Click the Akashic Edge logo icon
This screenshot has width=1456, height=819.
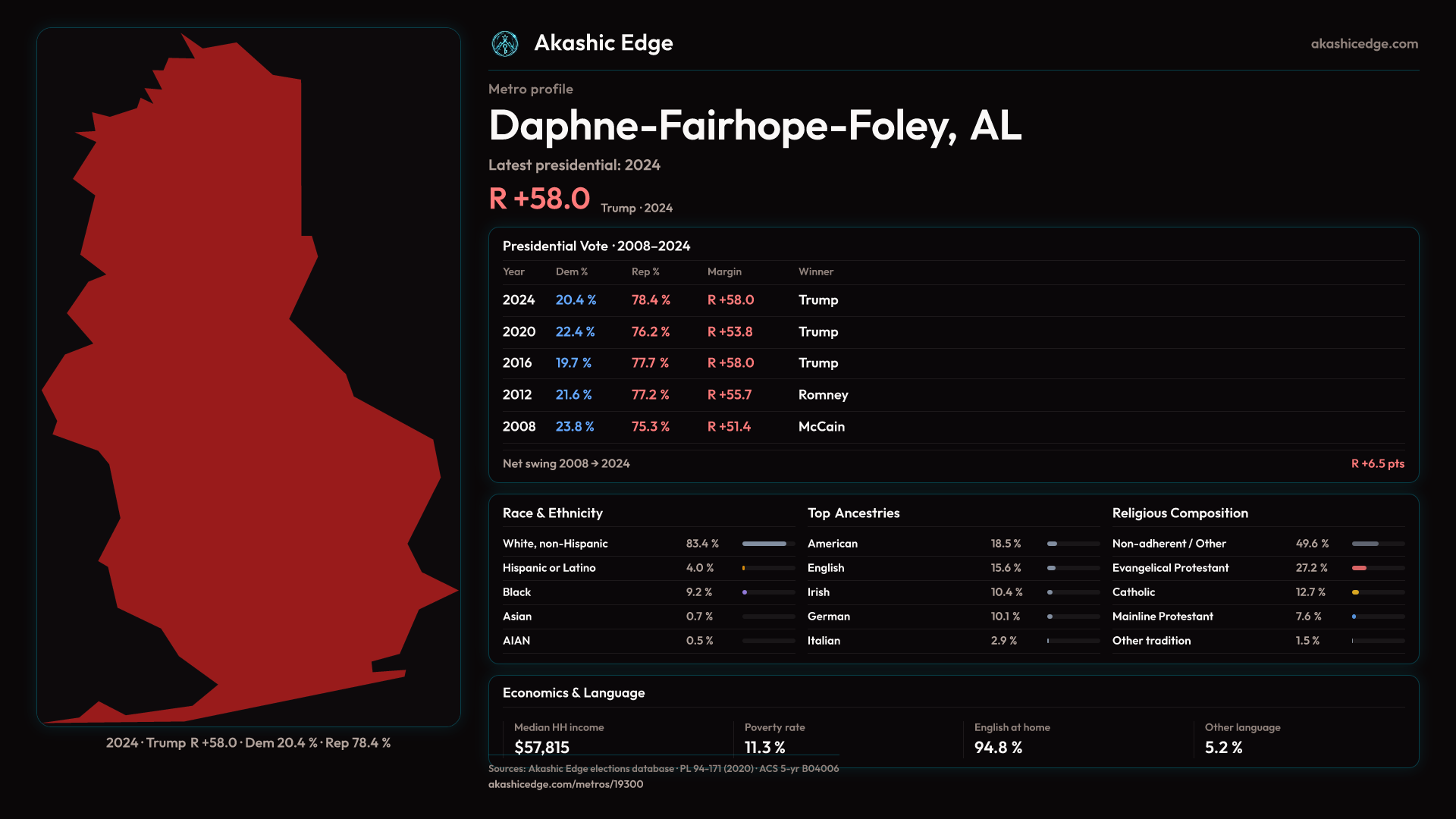(505, 44)
